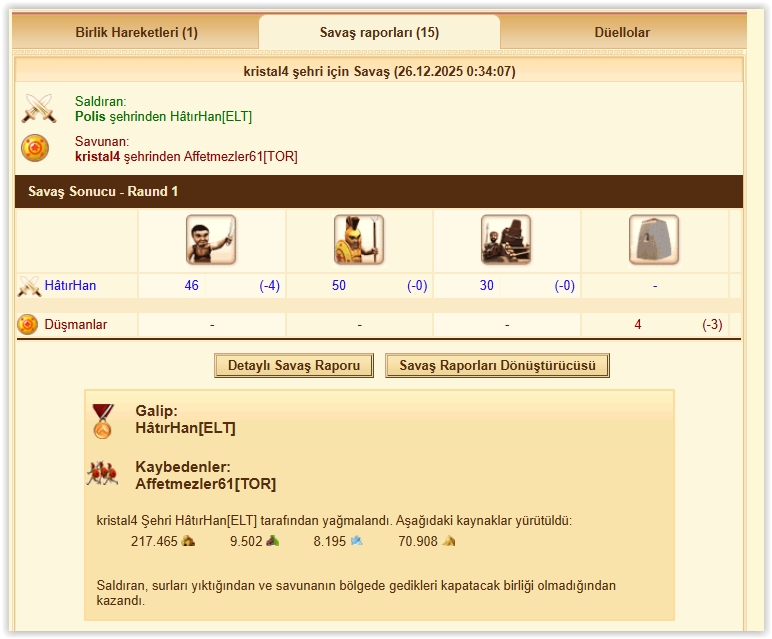772x639 pixels.
Task: Click the loser name Affetmezler61[TOR]
Action: click(x=205, y=484)
